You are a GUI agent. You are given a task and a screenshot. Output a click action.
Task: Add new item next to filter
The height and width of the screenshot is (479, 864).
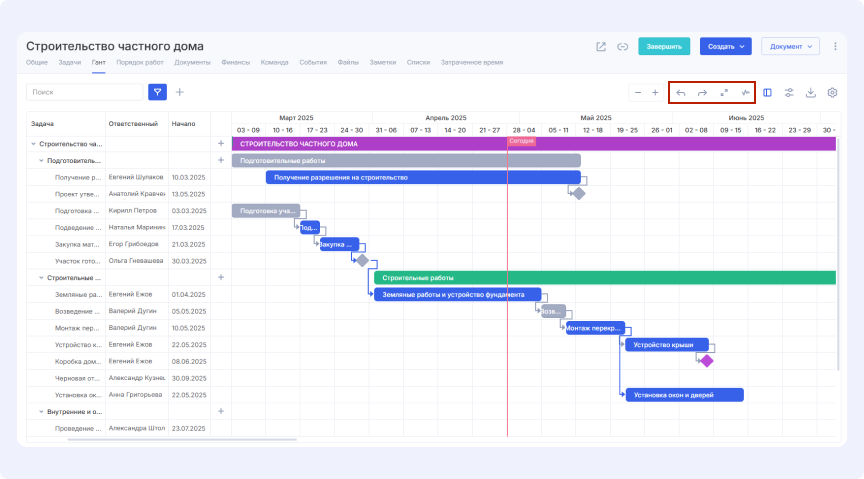click(180, 92)
